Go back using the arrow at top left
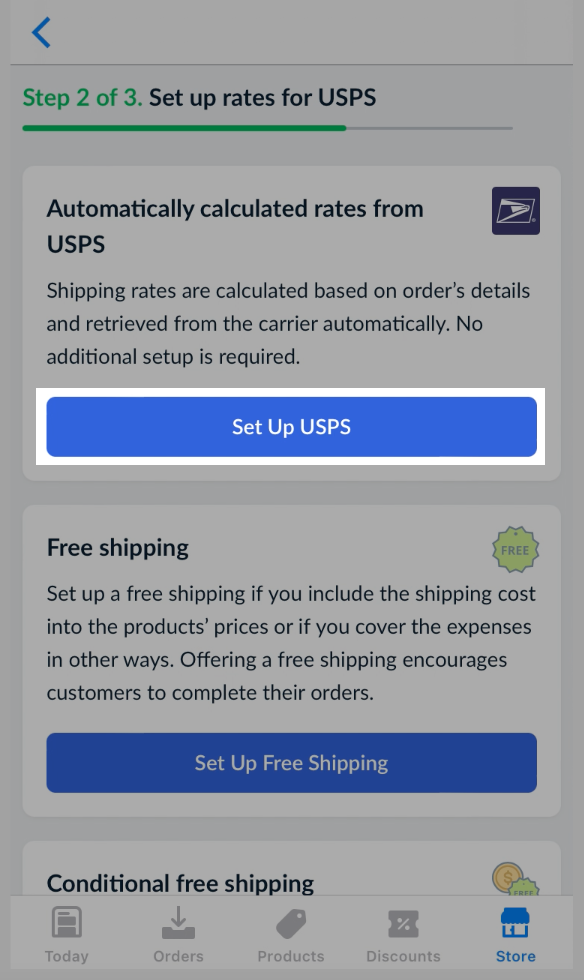The width and height of the screenshot is (584, 980). pos(39,31)
